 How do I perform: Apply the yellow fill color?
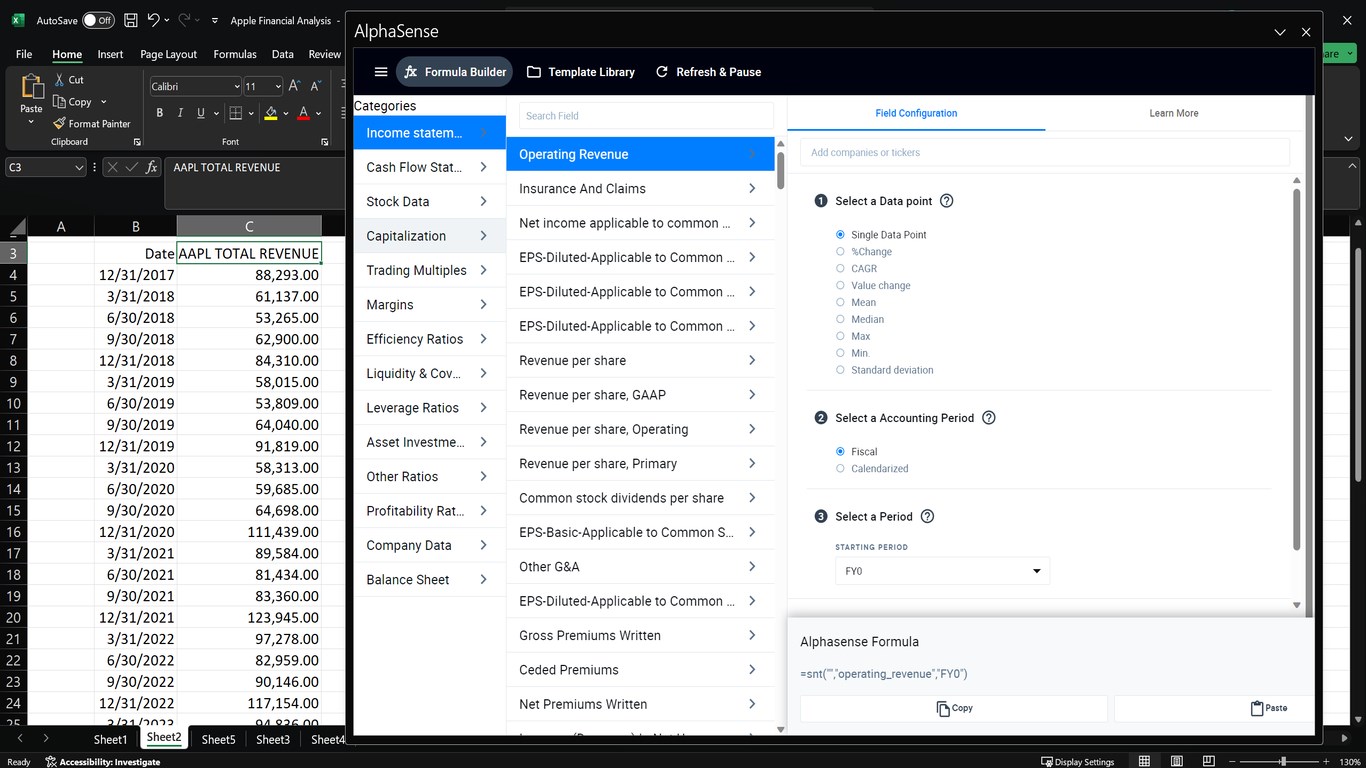click(x=270, y=113)
